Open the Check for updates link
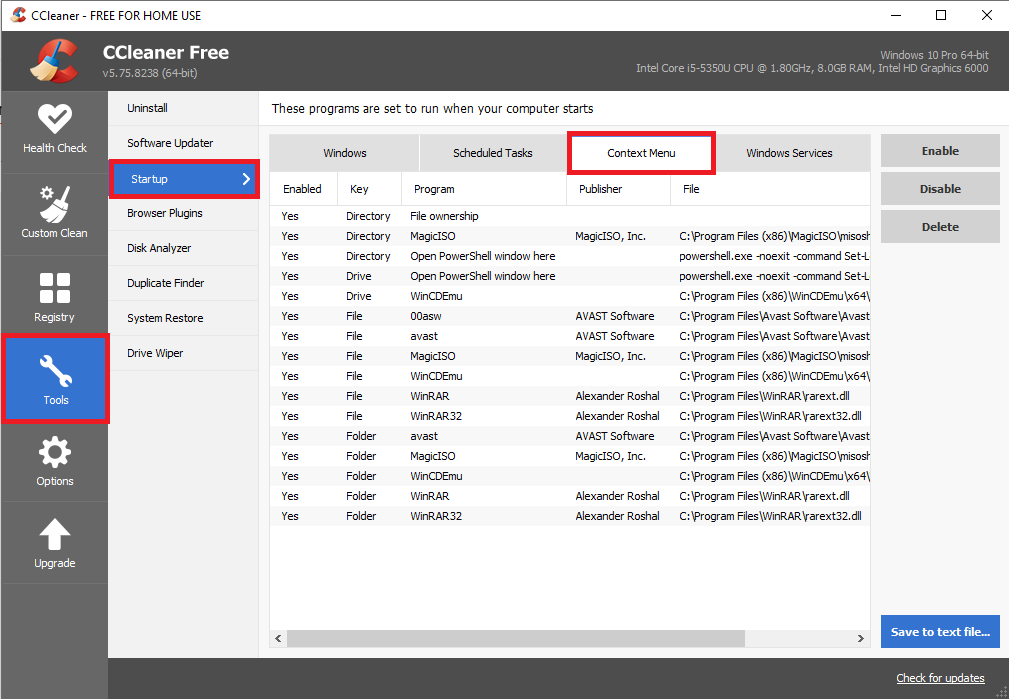The image size is (1009, 699). [939, 678]
